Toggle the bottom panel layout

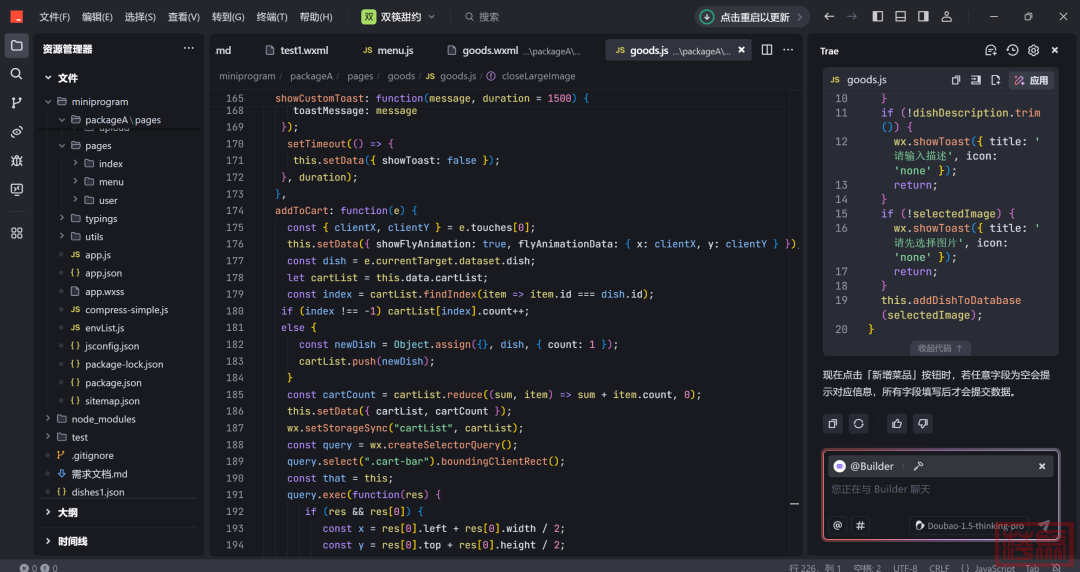point(900,17)
